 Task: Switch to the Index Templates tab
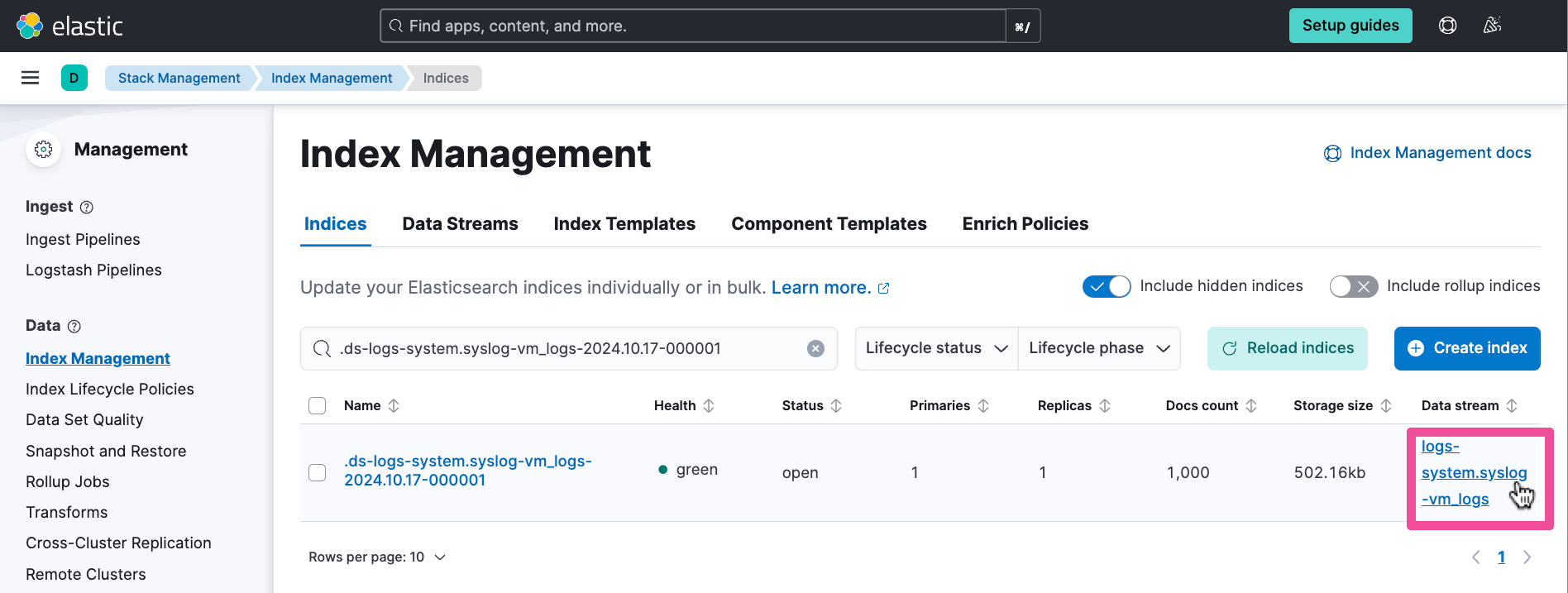[624, 224]
